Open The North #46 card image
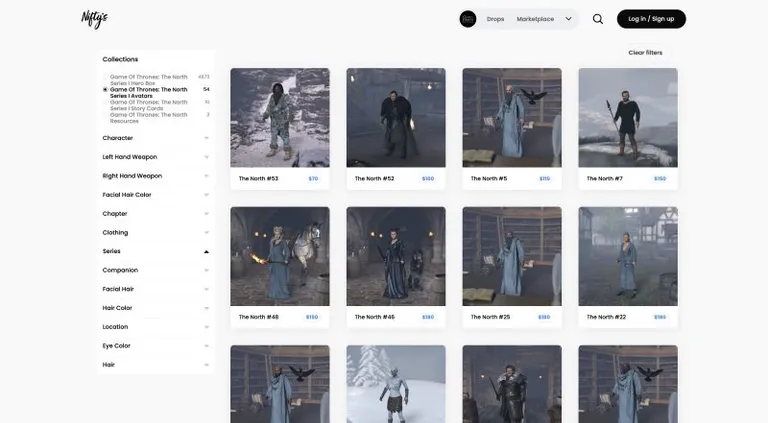This screenshot has width=768, height=423. point(396,256)
